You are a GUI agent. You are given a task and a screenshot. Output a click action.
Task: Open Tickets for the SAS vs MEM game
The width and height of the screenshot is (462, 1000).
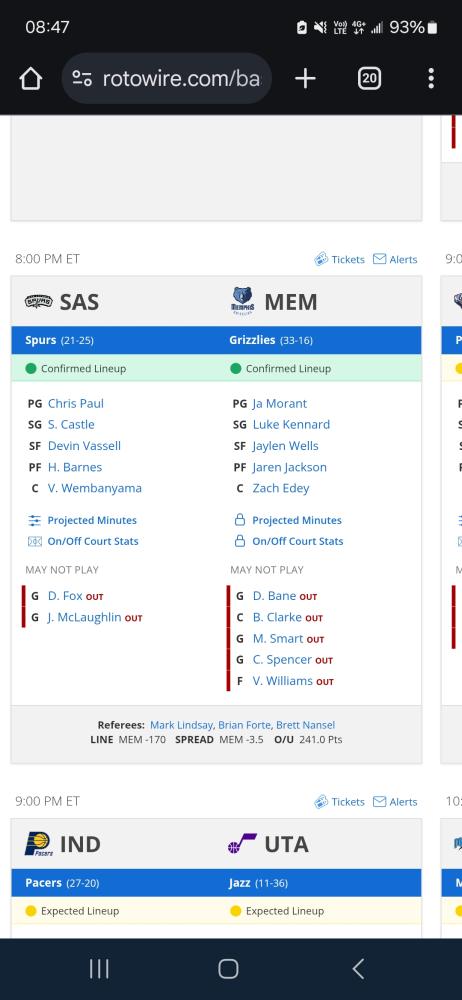click(x=339, y=260)
